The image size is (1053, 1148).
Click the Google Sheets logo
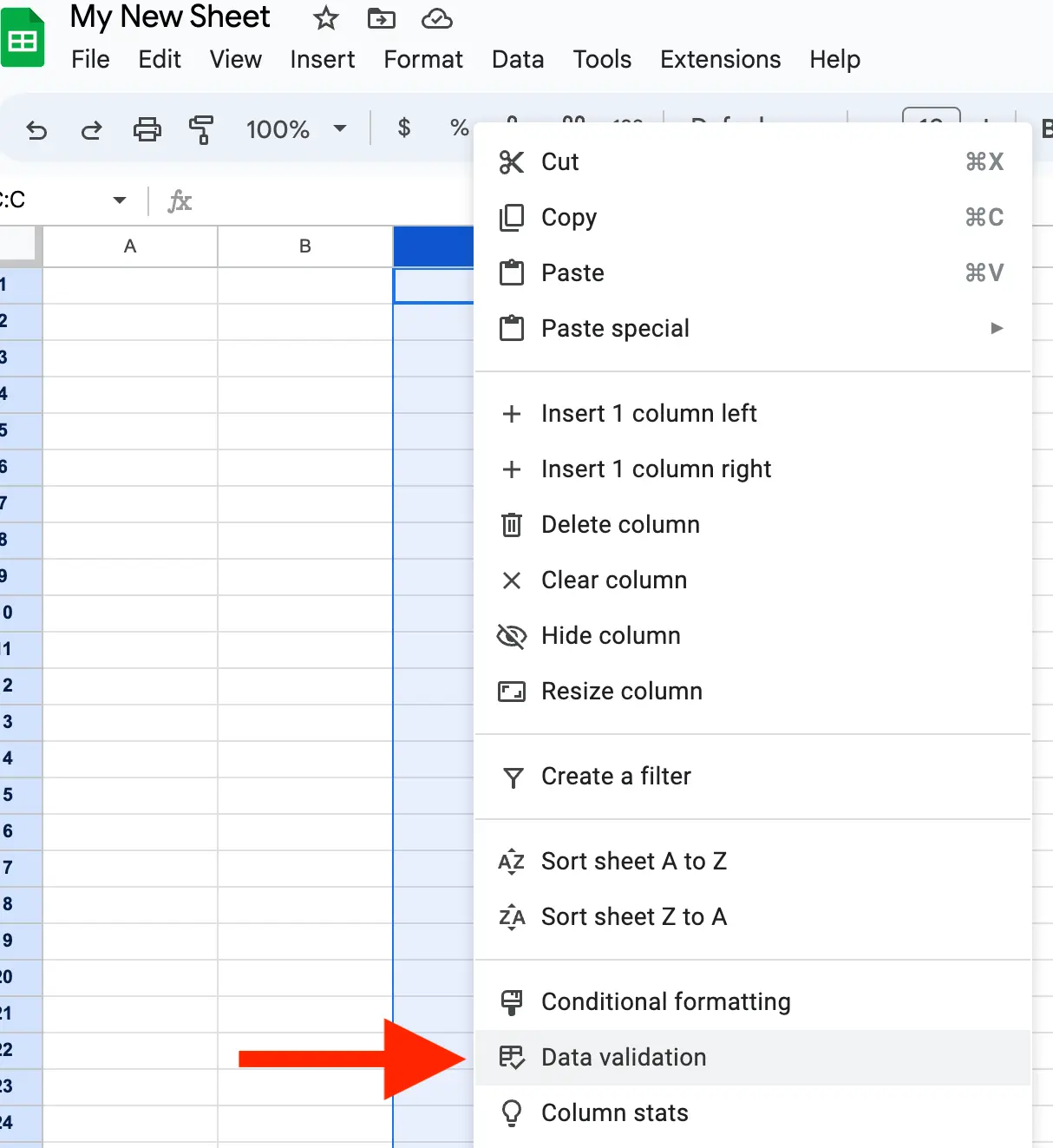[23, 36]
